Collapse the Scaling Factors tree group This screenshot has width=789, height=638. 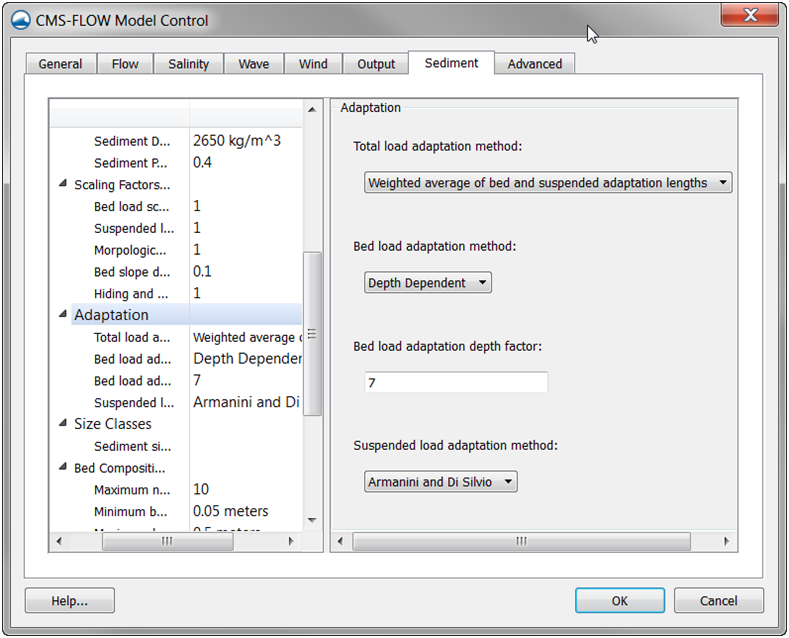(63, 184)
